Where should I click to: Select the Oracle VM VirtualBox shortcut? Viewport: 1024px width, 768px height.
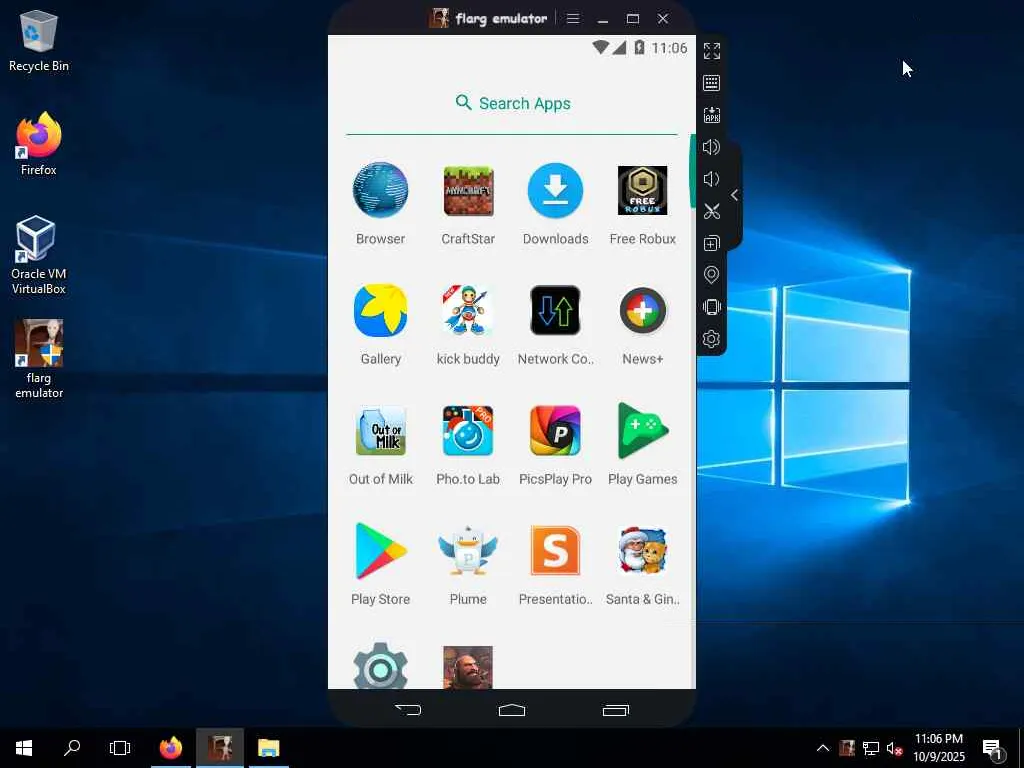tap(39, 255)
